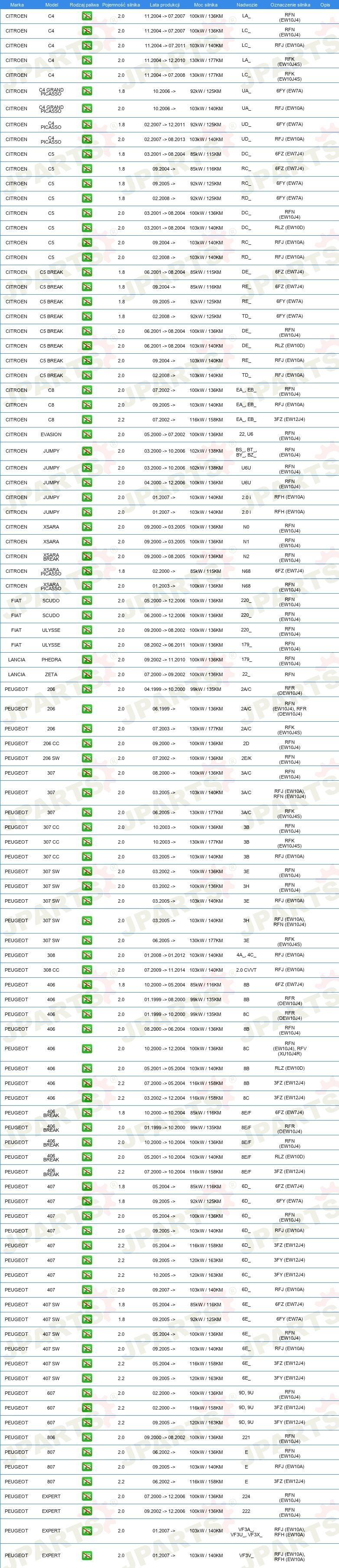Image resolution: width=339 pixels, height=1568 pixels.
Task: Select the PHEDRA model cell
Action: [51, 660]
